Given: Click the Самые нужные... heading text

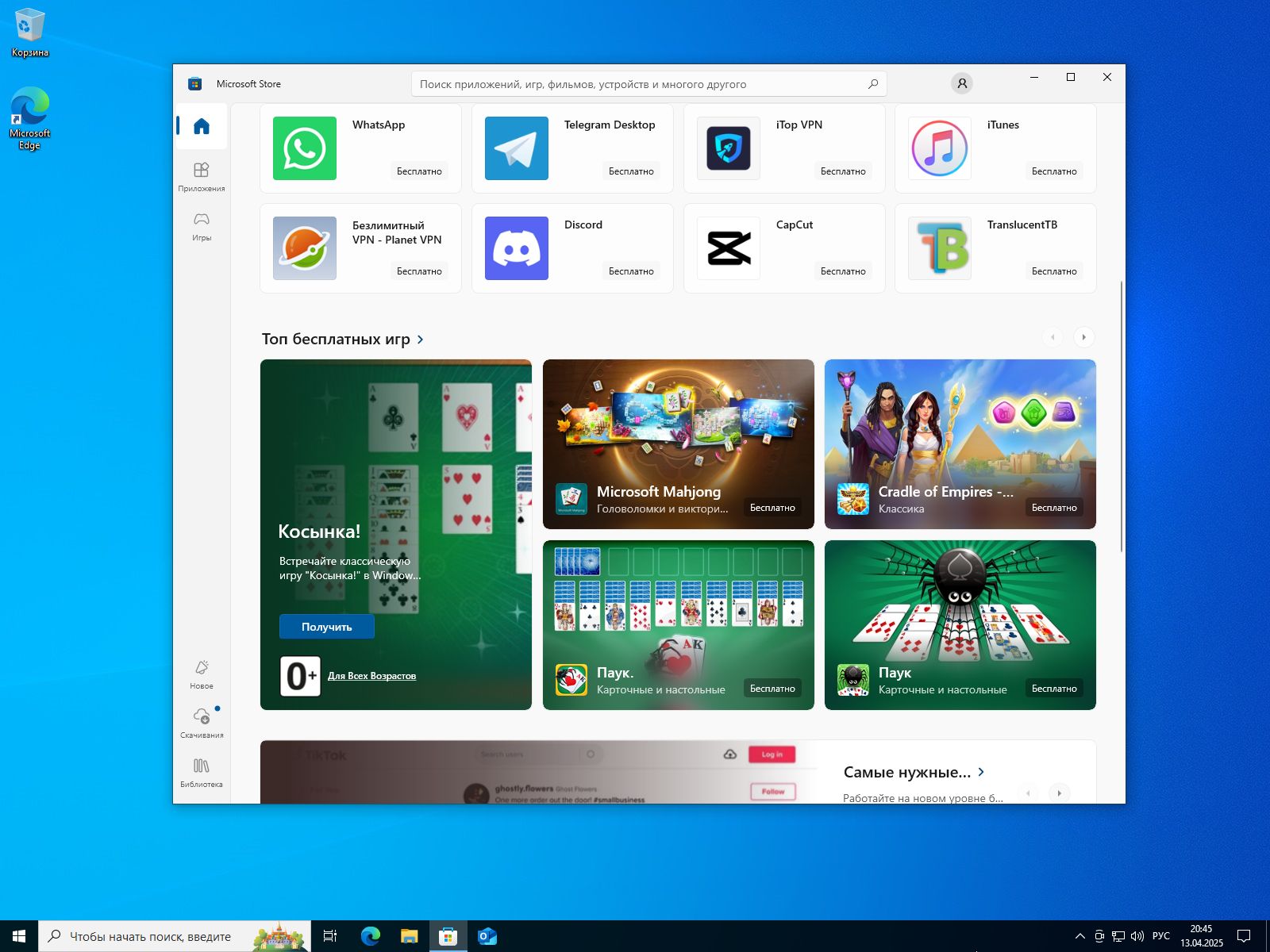Looking at the screenshot, I should click(x=906, y=772).
